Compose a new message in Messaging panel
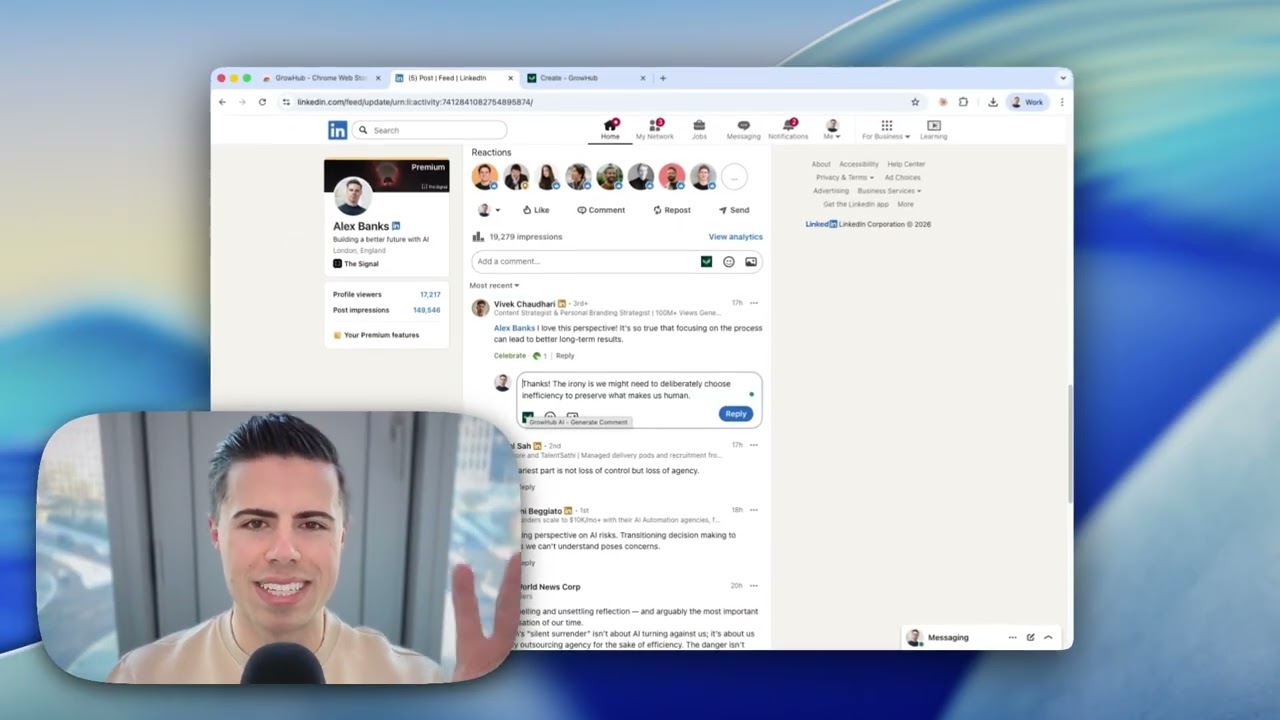This screenshot has height=720, width=1280. 1030,637
